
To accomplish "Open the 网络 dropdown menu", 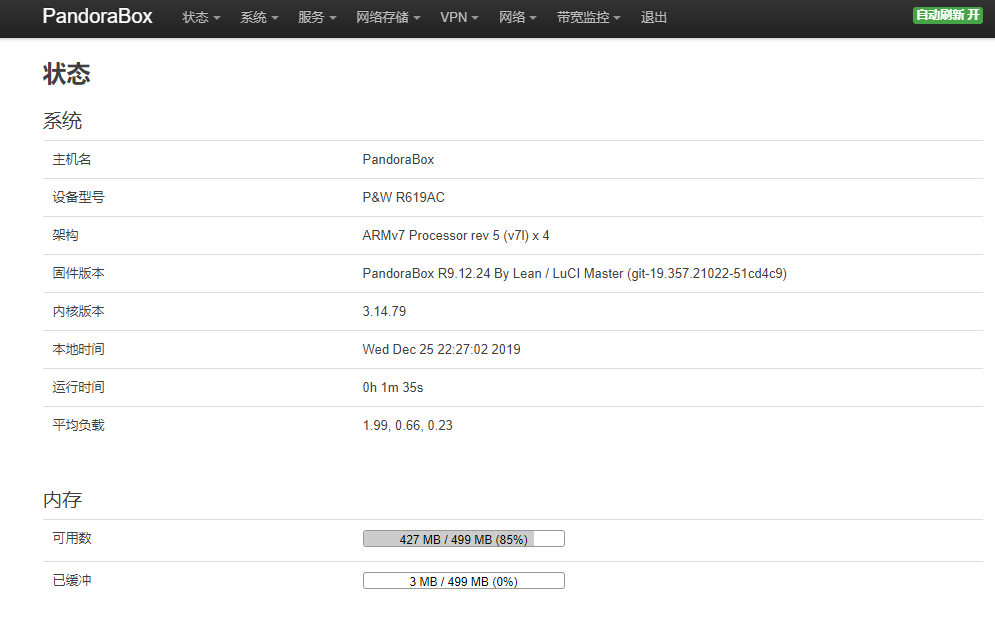I will pos(517,18).
